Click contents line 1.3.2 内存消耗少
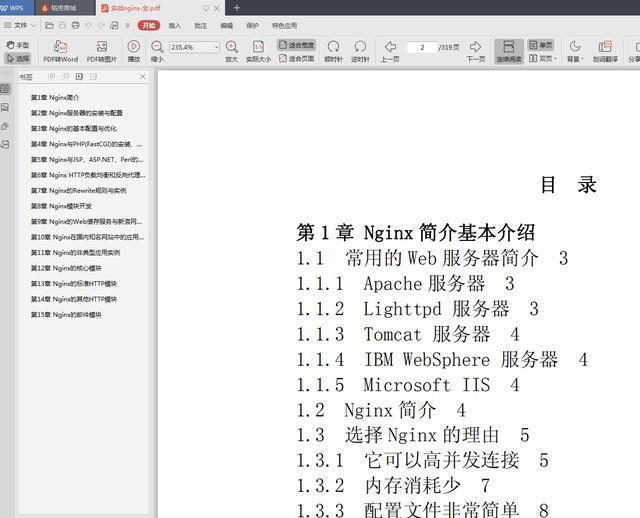Screen dimensions: 640x518 [x=393, y=486]
